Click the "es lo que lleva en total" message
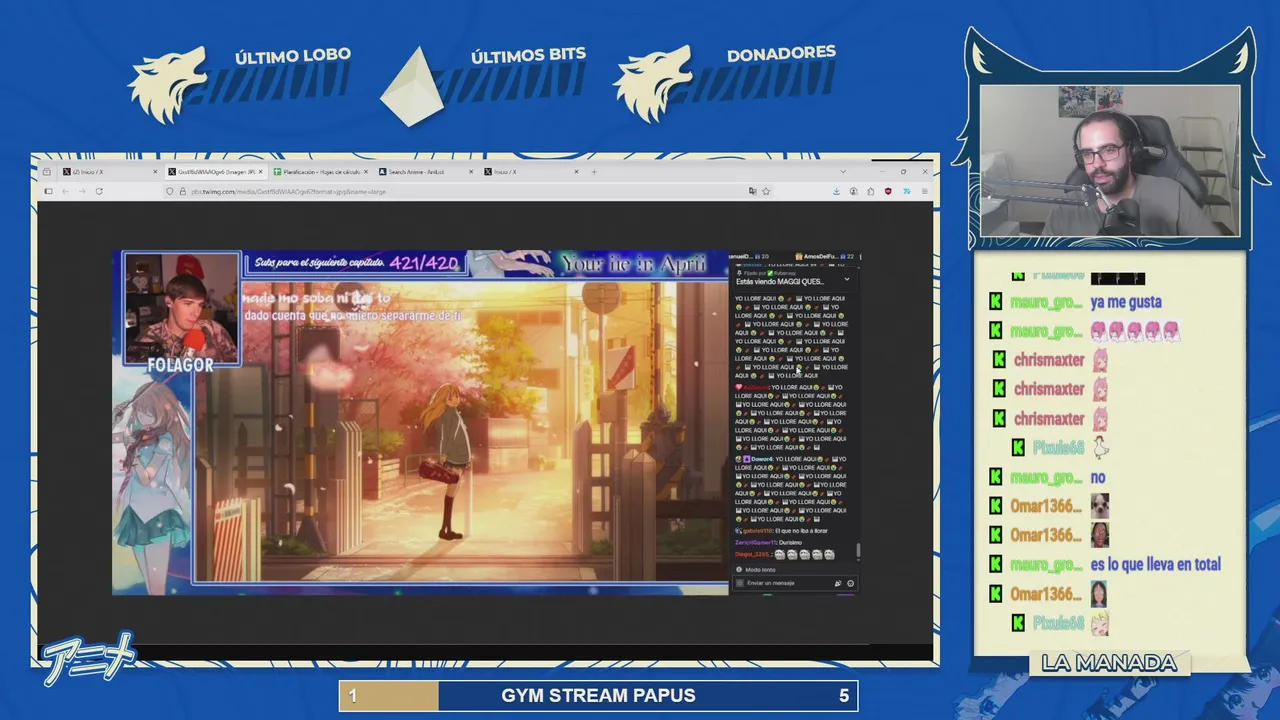 tap(1156, 565)
